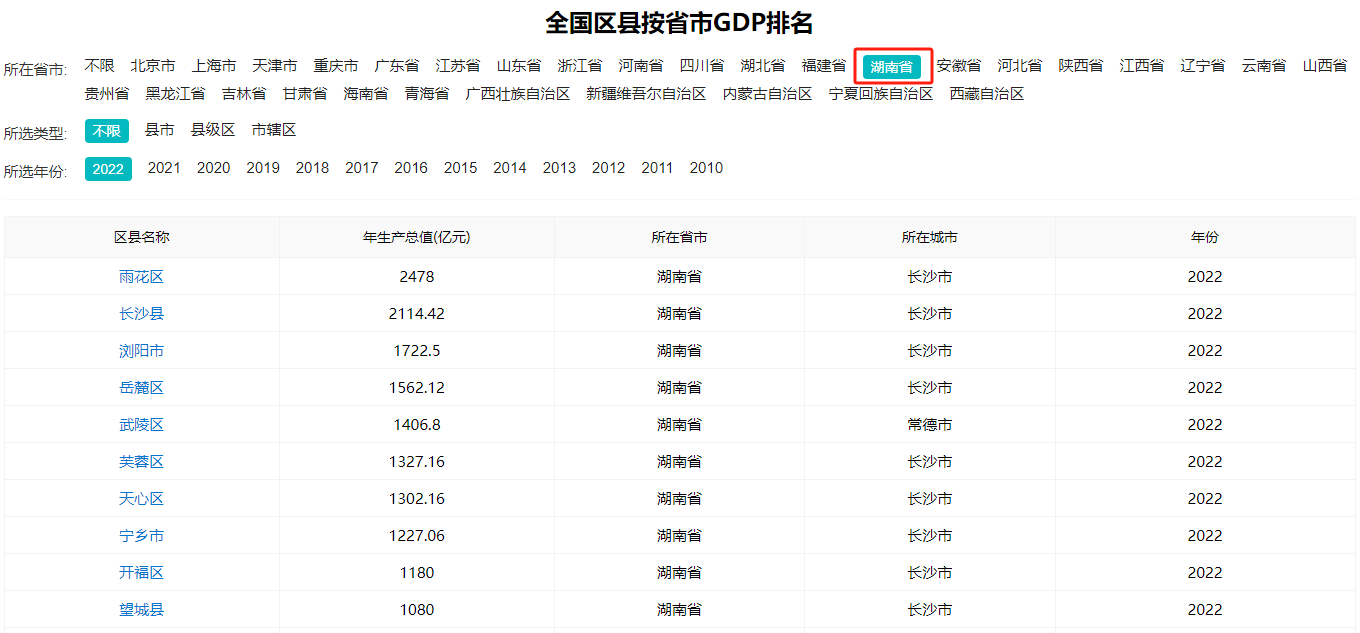Filter by 上海市
This screenshot has width=1360, height=633.
[x=214, y=65]
